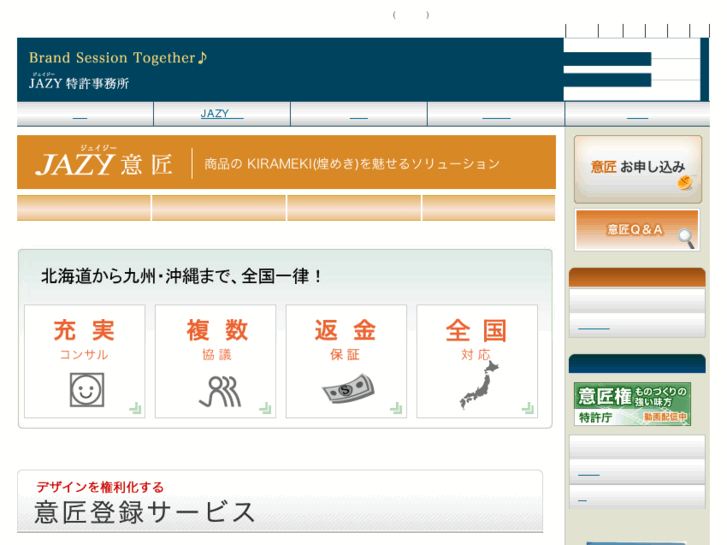
Task: Click the green arrow in the 複数 card
Action: [x=265, y=408]
